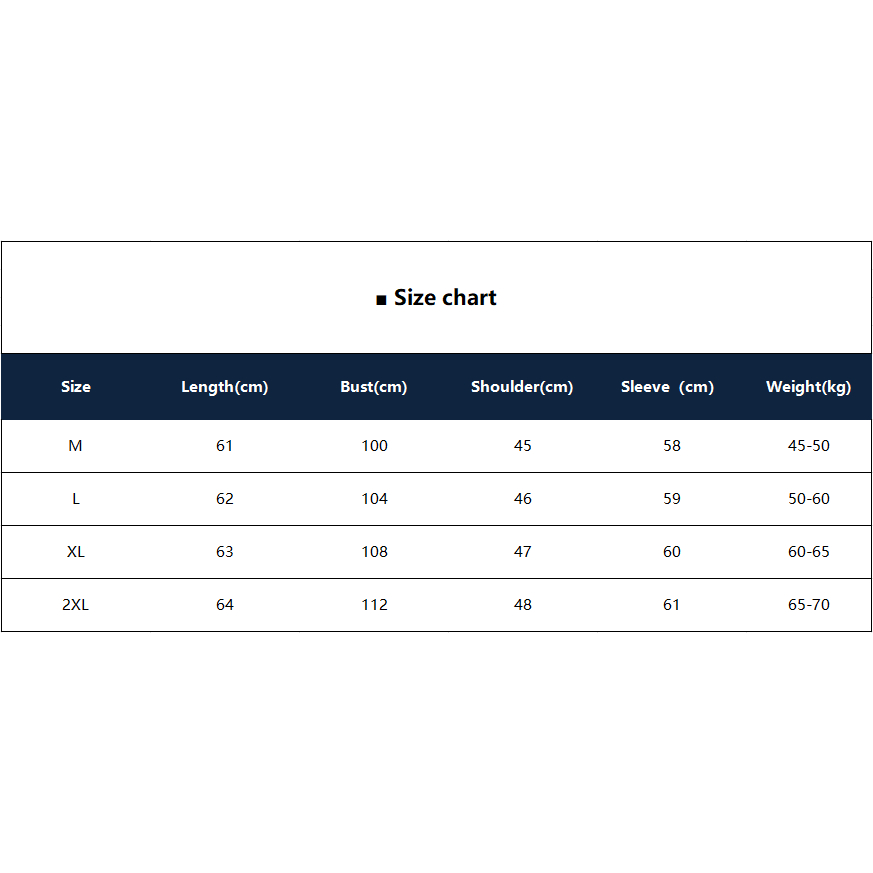Click the Size chart title text

[x=445, y=298]
